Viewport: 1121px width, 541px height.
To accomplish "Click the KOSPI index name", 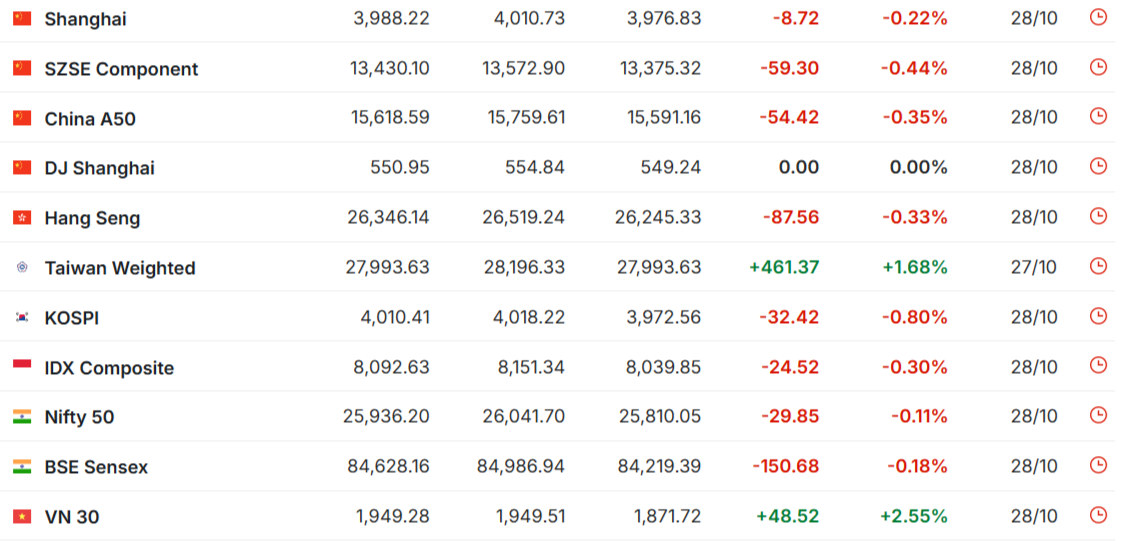I will (71, 318).
